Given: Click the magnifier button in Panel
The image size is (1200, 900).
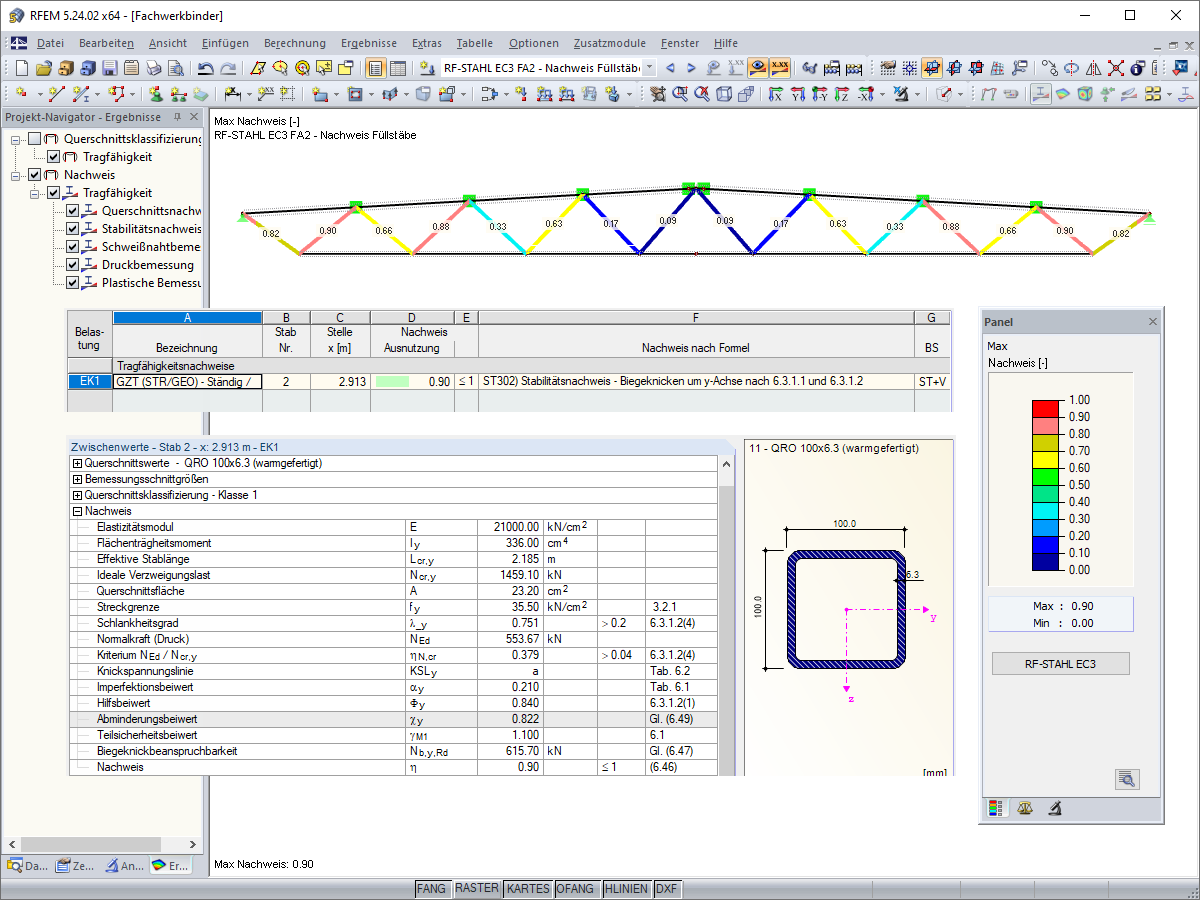Looking at the screenshot, I should tap(1127, 779).
